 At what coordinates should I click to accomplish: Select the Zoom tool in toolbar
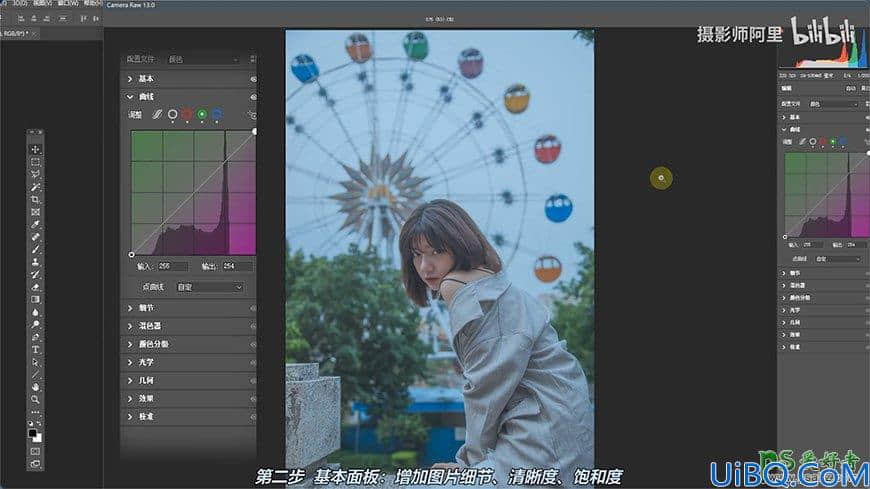pyautogui.click(x=36, y=400)
